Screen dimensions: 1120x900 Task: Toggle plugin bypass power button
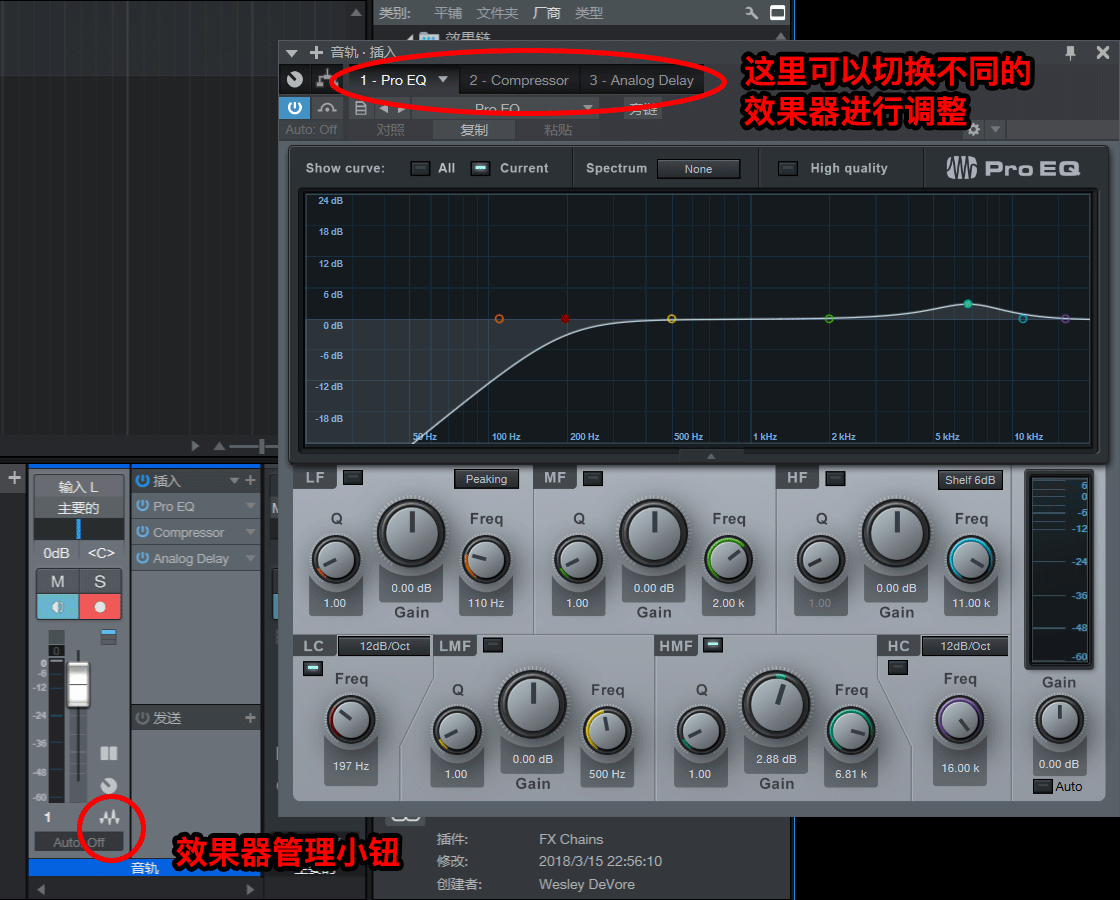[294, 108]
